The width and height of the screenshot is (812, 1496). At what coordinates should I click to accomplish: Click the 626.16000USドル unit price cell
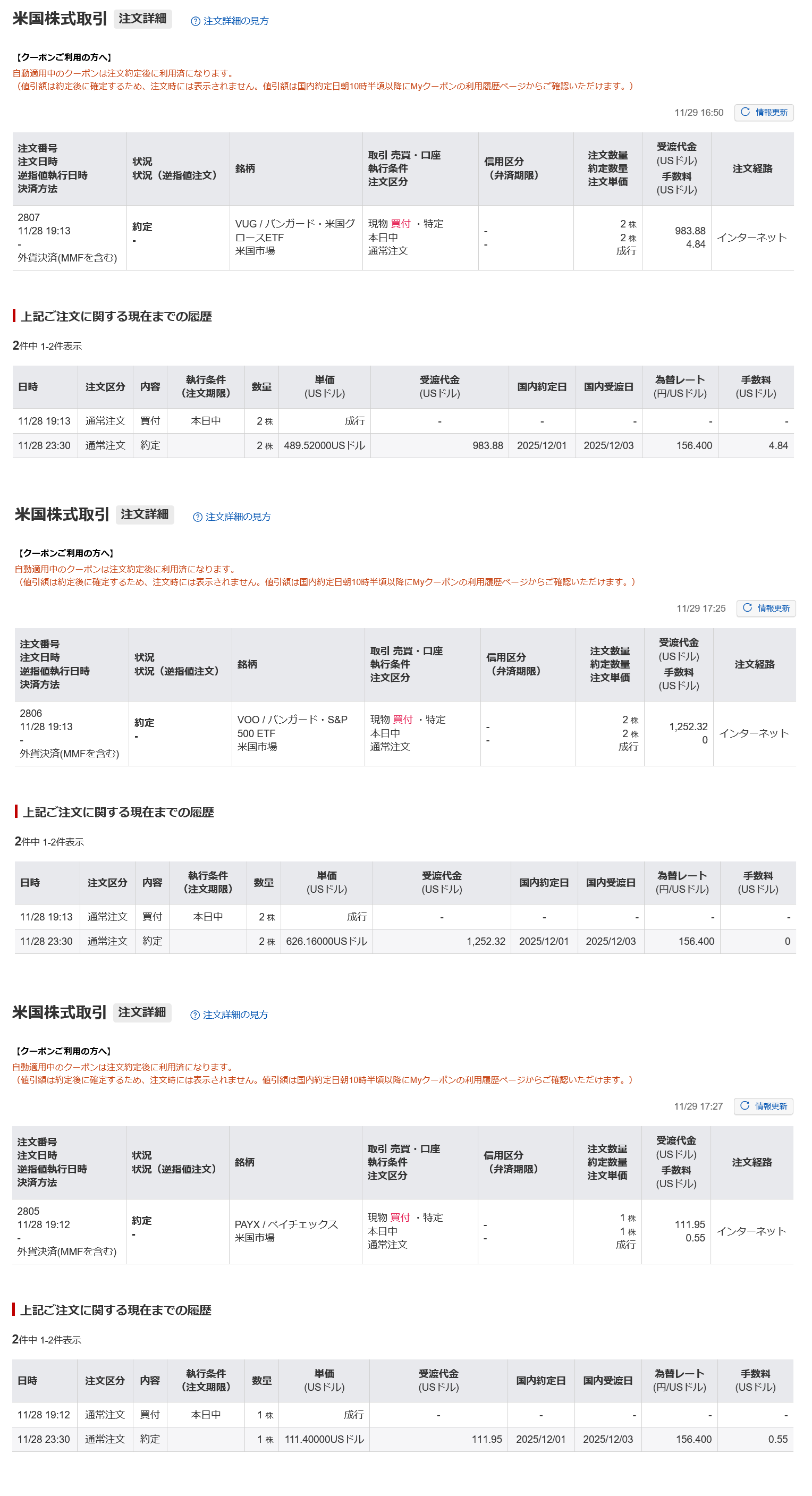pos(326,942)
